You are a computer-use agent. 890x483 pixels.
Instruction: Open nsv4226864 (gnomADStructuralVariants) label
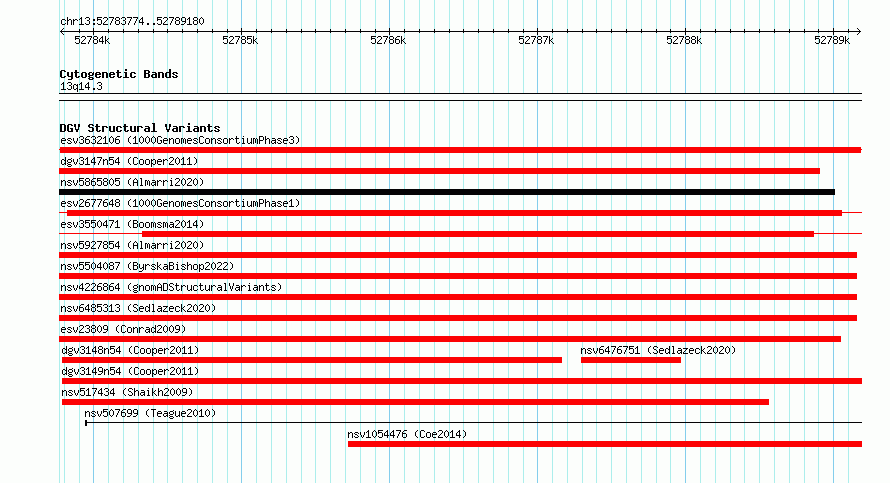click(x=171, y=287)
